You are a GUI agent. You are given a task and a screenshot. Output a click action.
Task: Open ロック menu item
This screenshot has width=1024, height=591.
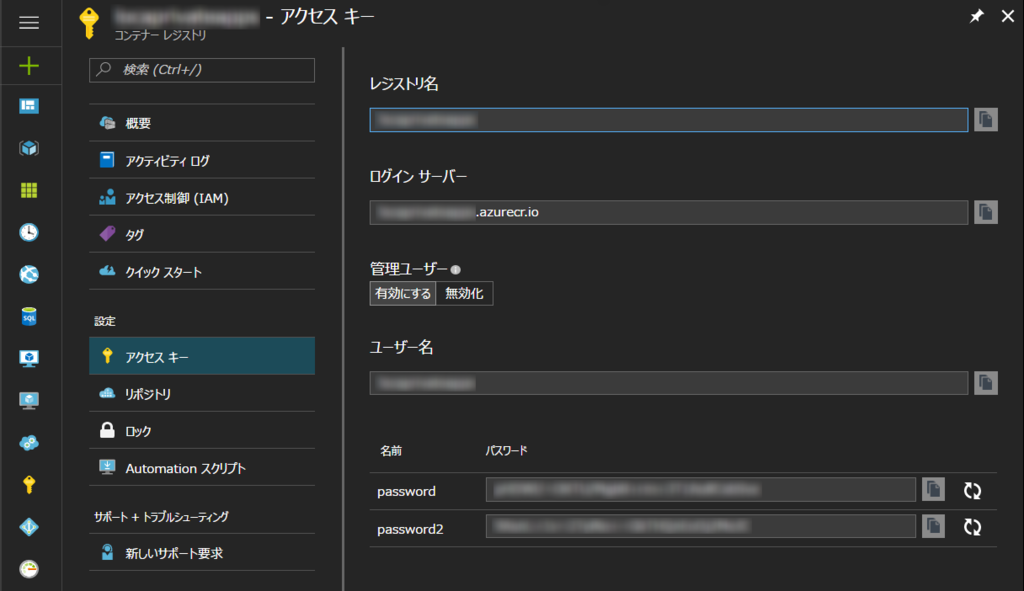pos(202,430)
